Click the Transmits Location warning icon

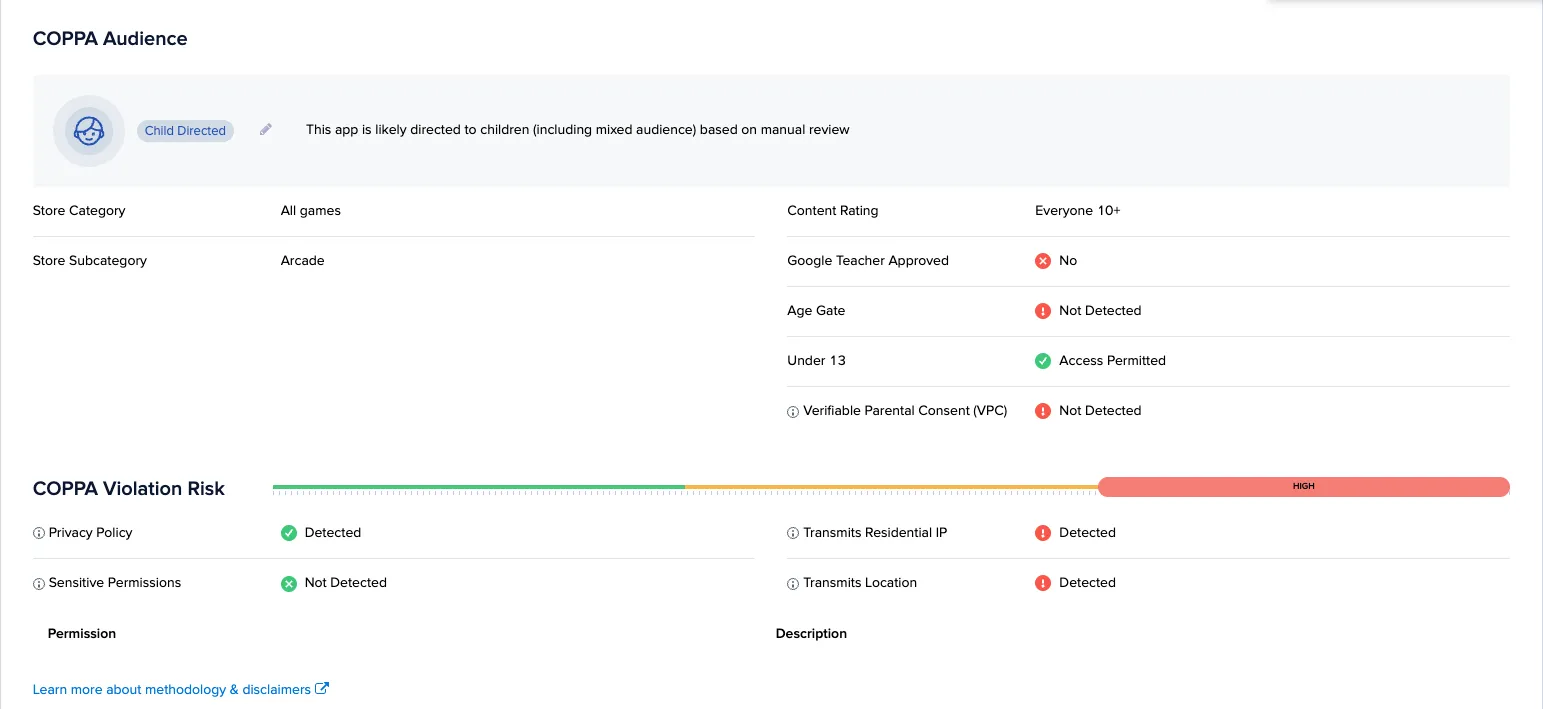coord(1043,583)
